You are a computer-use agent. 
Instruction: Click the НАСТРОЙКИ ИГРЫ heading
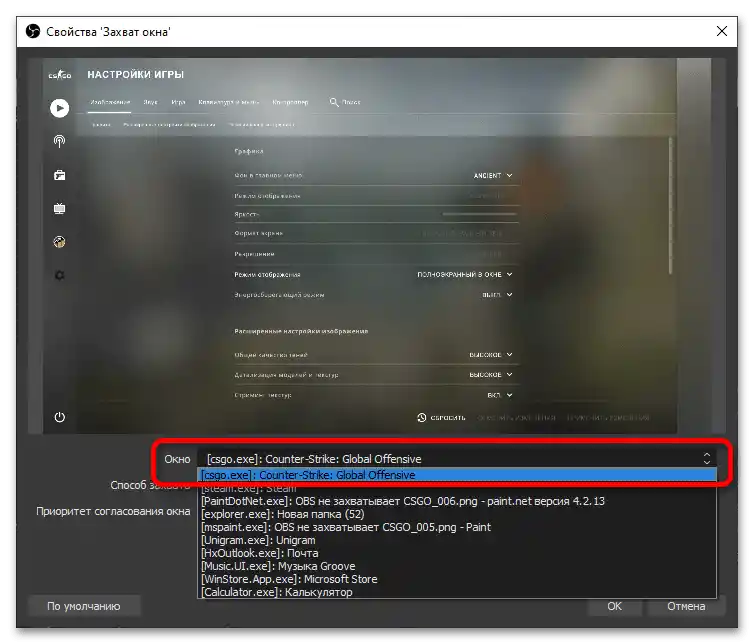point(136,75)
